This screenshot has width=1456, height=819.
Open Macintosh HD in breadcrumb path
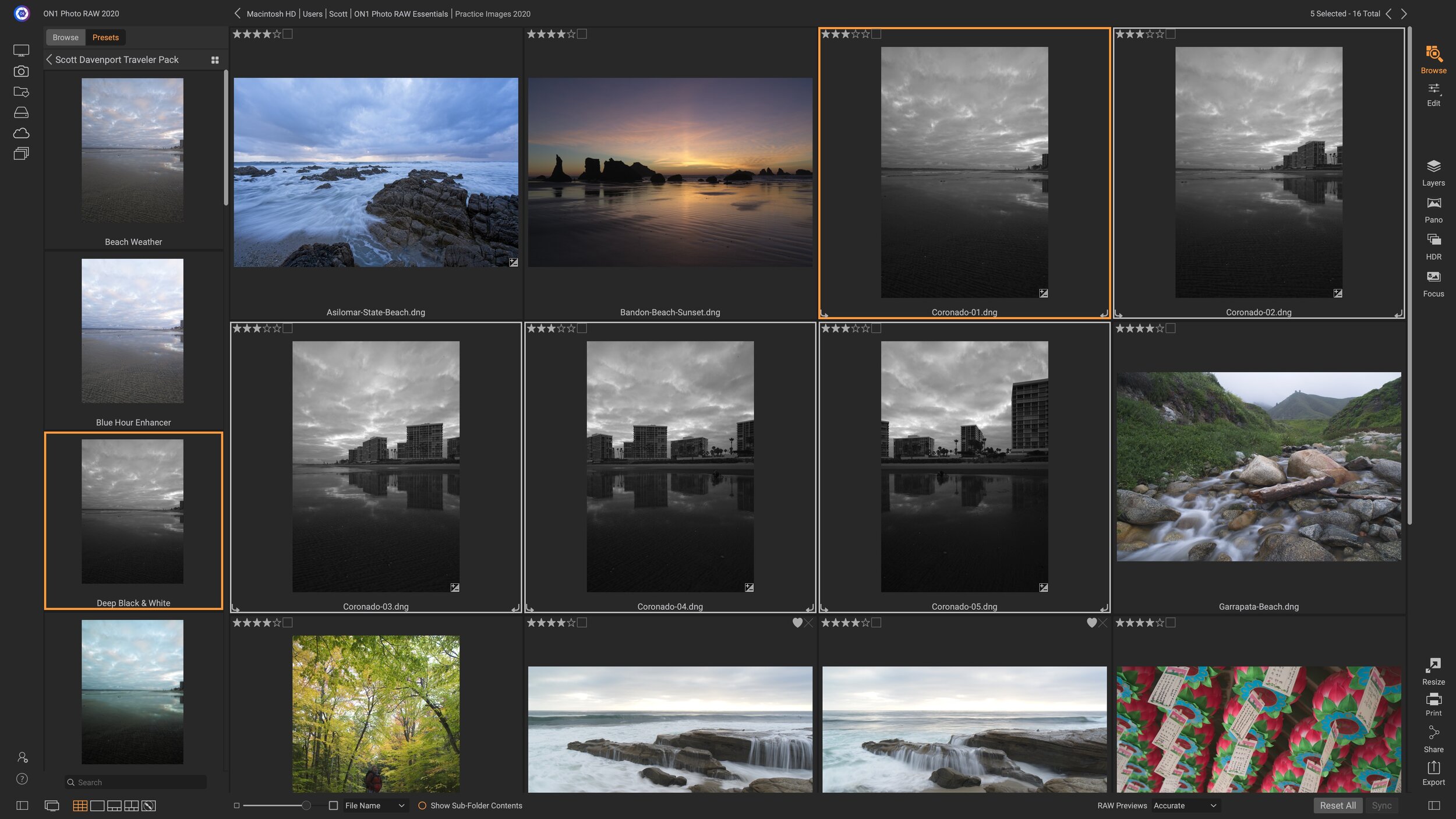pyautogui.click(x=271, y=13)
